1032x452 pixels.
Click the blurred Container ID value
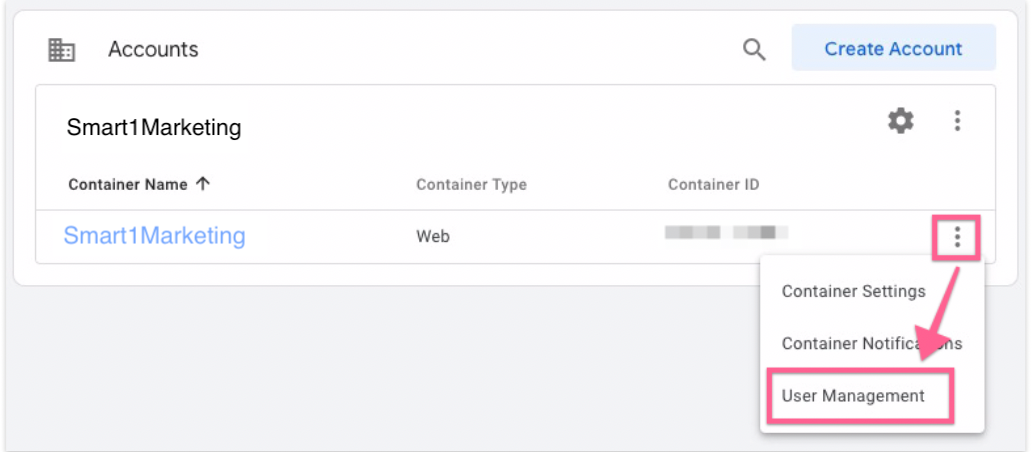tap(726, 233)
